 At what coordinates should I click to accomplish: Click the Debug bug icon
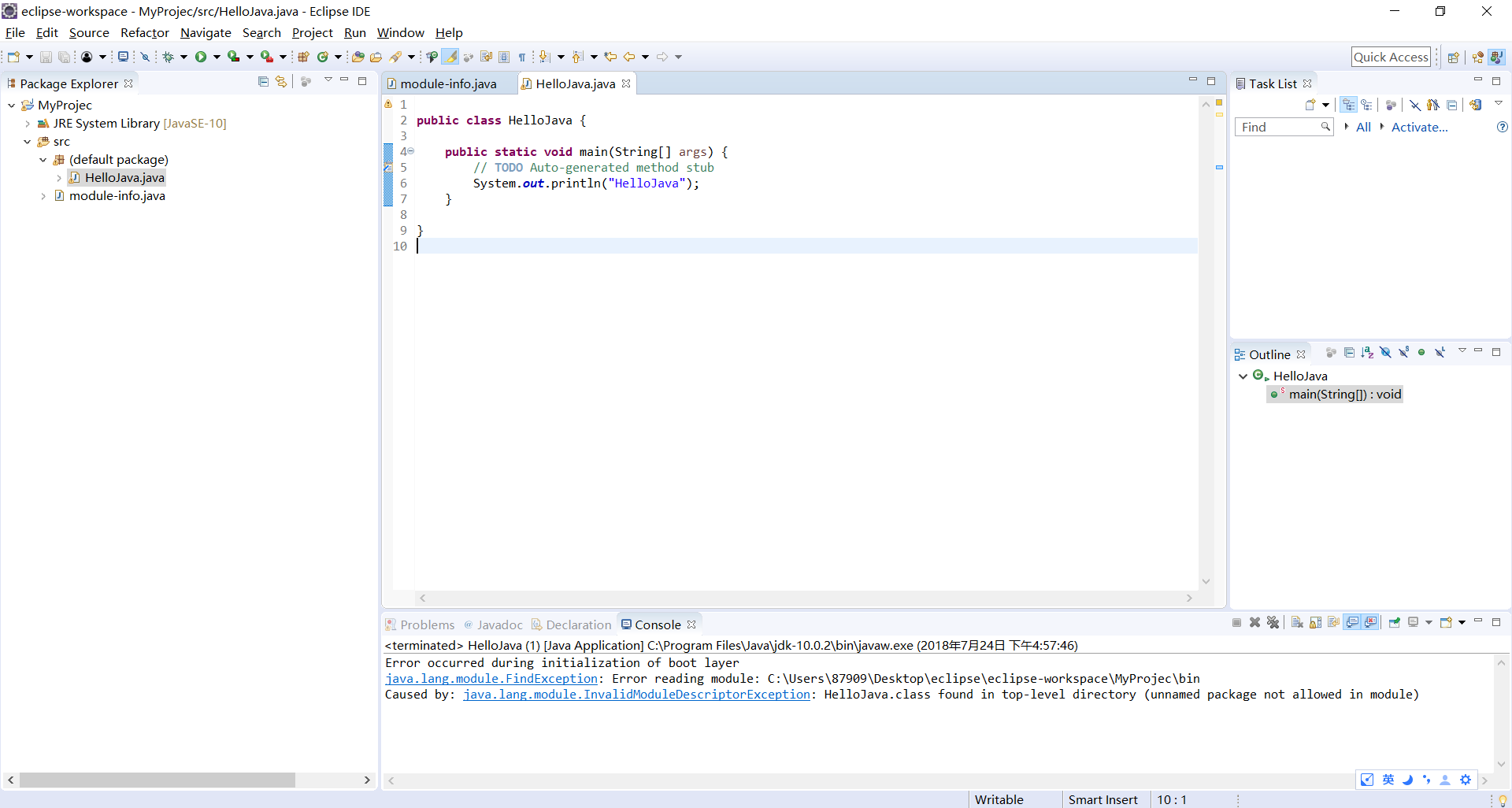coord(168,57)
